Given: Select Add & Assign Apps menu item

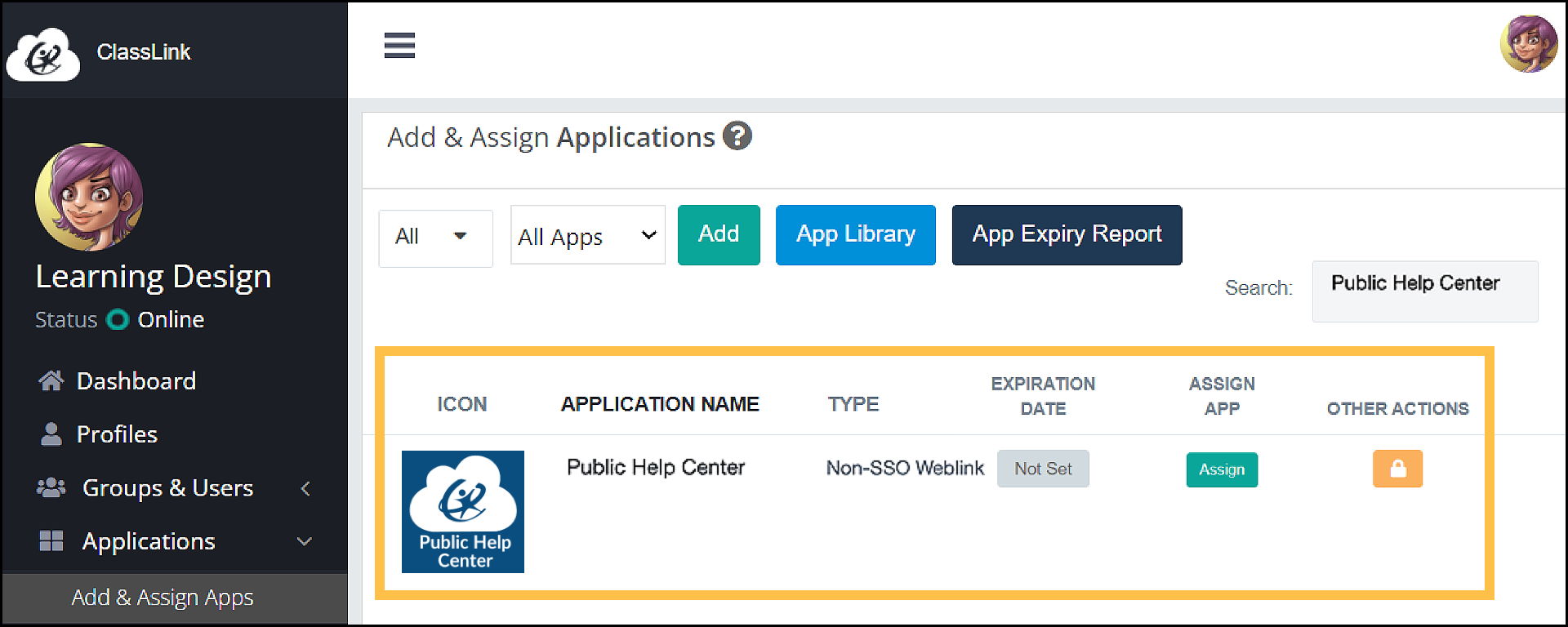Looking at the screenshot, I should [x=163, y=598].
